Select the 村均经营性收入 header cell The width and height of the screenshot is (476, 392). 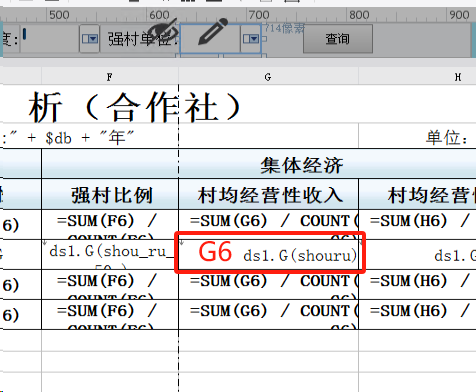pyautogui.click(x=269, y=194)
